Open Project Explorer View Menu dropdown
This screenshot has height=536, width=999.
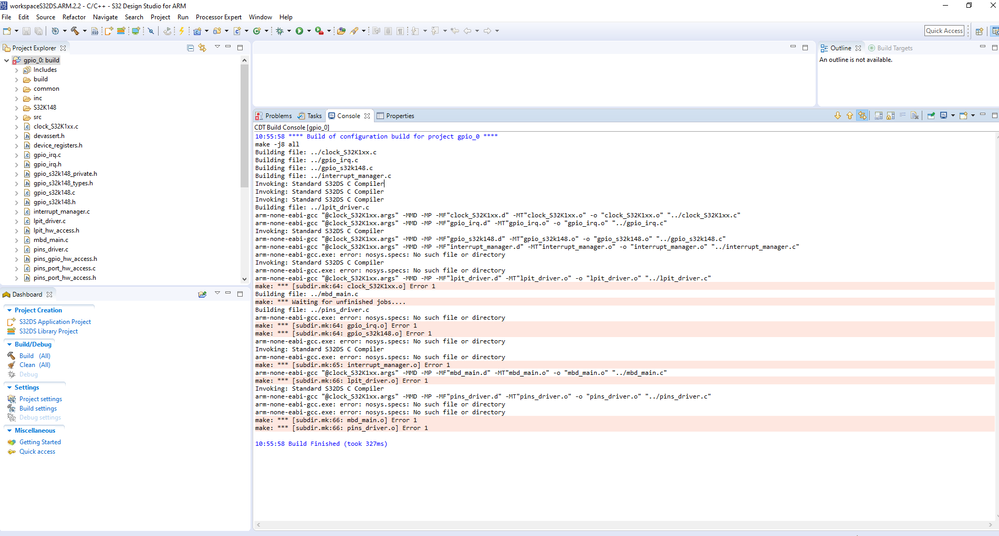[217, 47]
